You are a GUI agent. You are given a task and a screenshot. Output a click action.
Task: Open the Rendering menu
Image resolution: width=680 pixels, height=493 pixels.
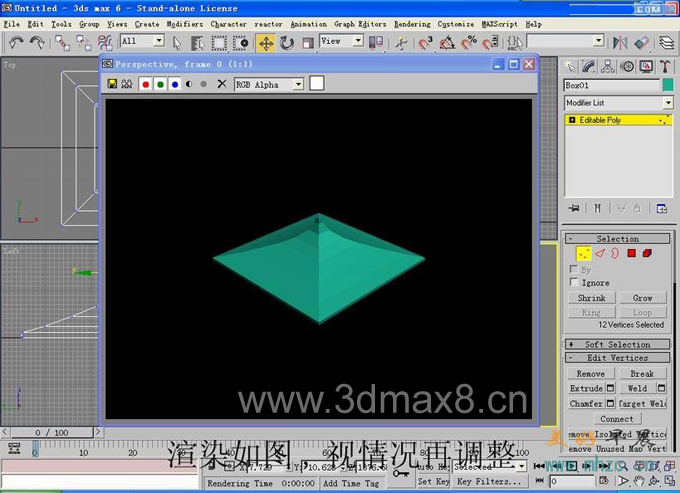tap(412, 24)
